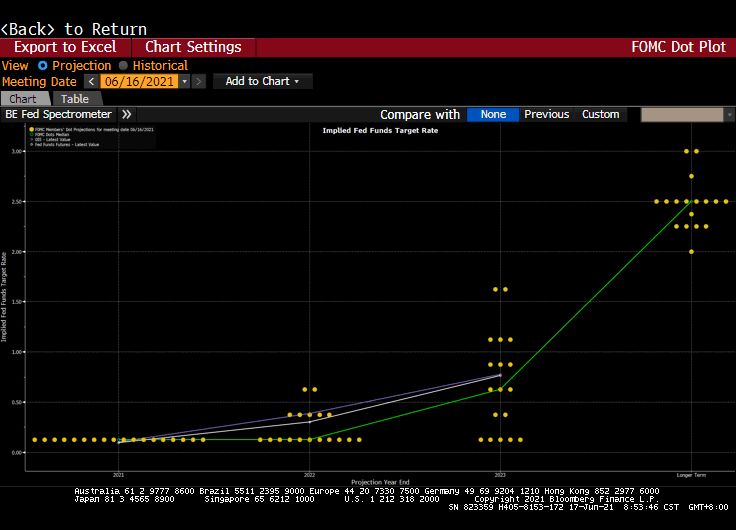Switch to the Chart tab
Viewport: 736px width, 530px height.
(24, 99)
